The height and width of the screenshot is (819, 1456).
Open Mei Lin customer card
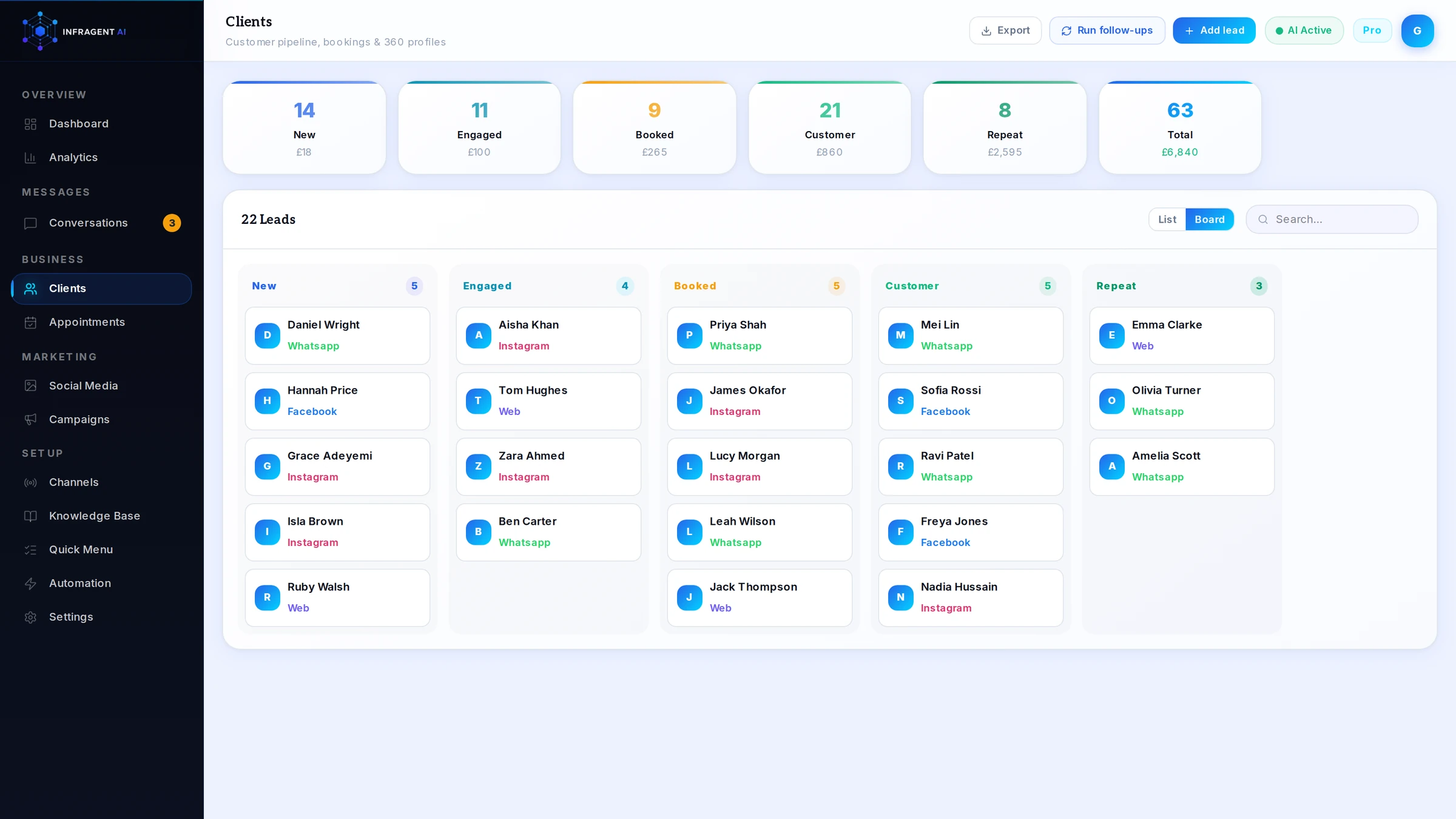click(x=971, y=335)
